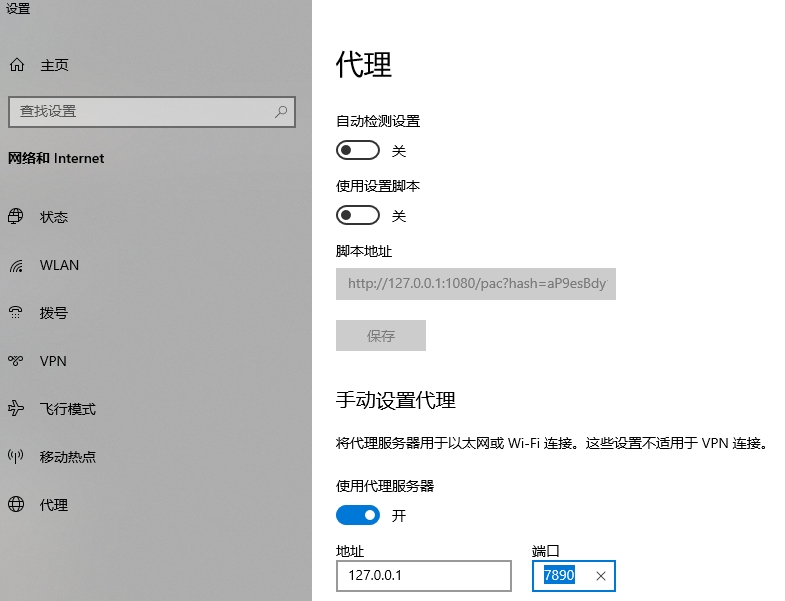Click the magnifier icon in the search box

[281, 111]
